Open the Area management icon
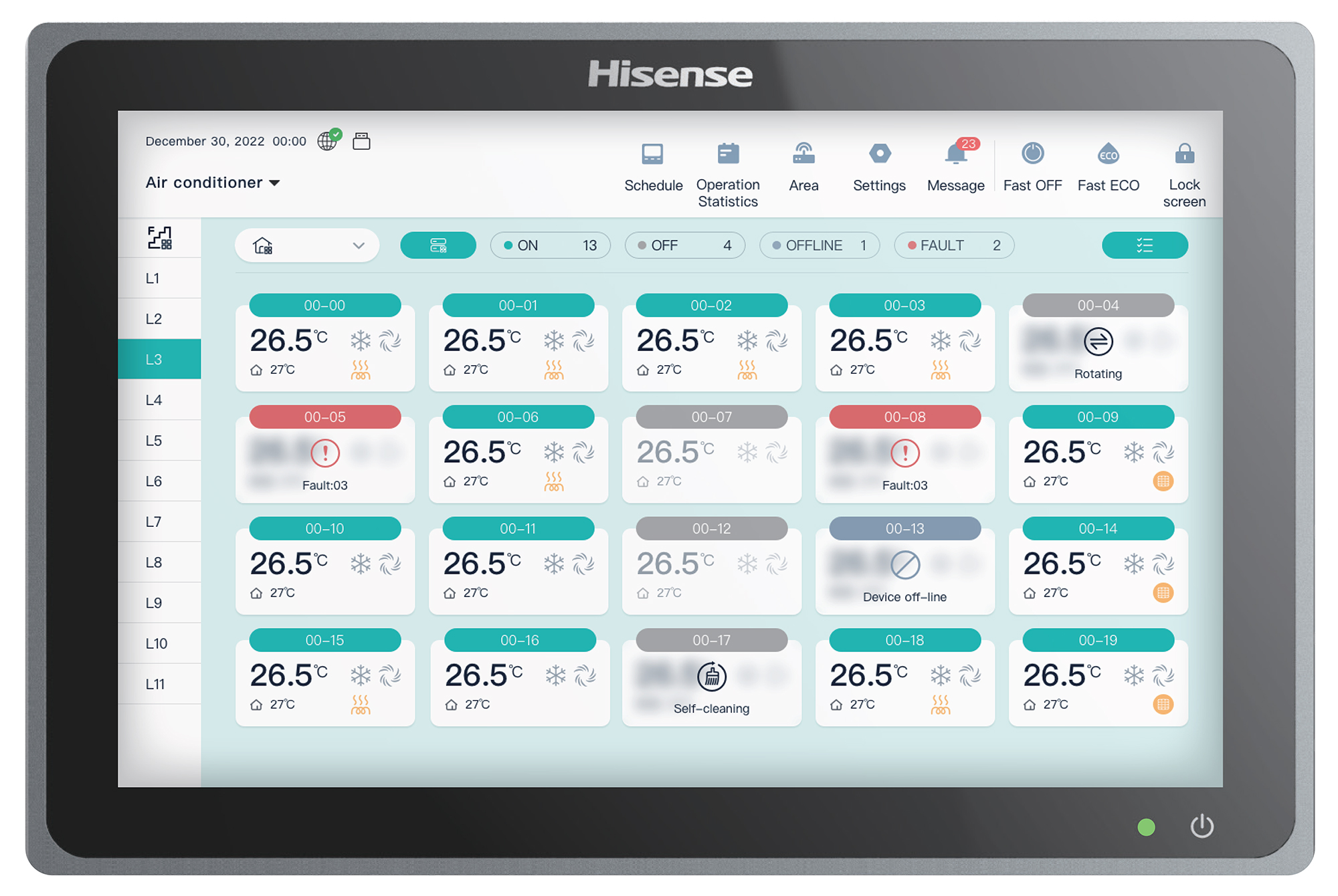The image size is (1338, 896). click(803, 155)
